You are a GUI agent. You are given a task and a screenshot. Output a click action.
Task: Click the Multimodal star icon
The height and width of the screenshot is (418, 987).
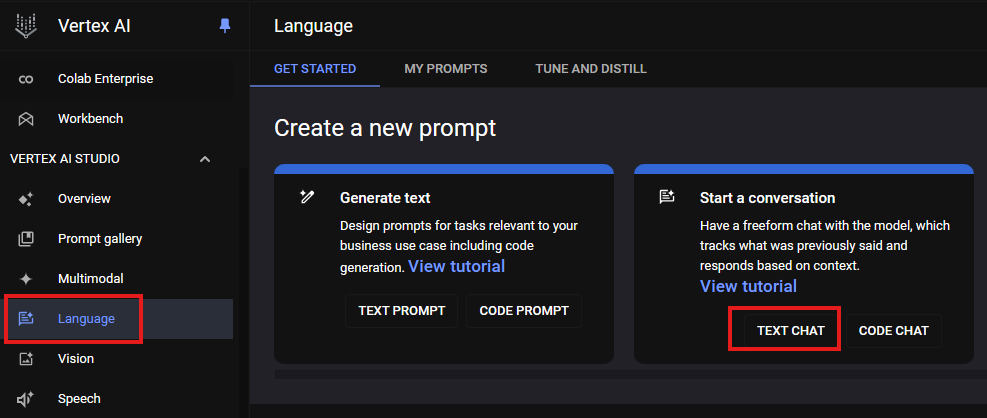pyautogui.click(x=26, y=279)
